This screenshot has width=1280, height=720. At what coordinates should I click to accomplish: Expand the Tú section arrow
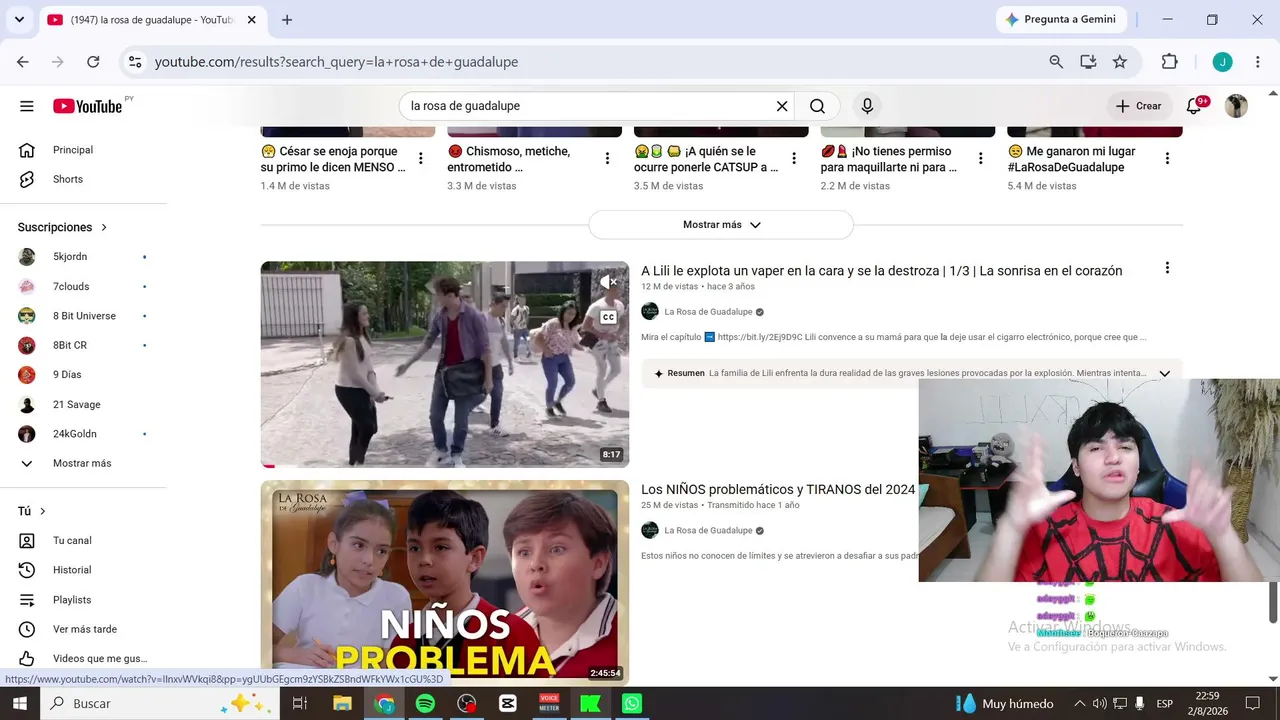(42, 511)
